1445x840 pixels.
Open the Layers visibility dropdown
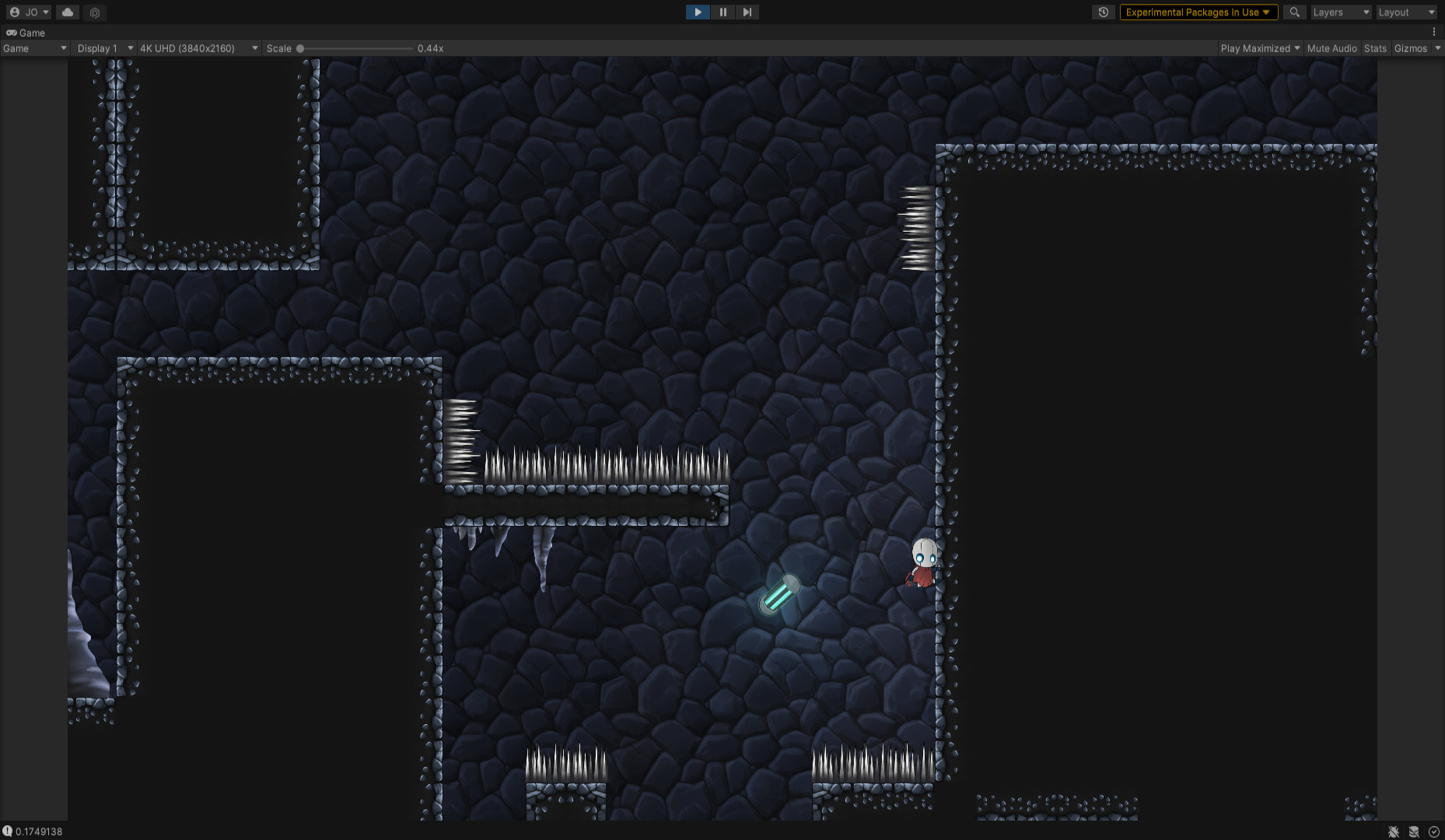[1341, 12]
